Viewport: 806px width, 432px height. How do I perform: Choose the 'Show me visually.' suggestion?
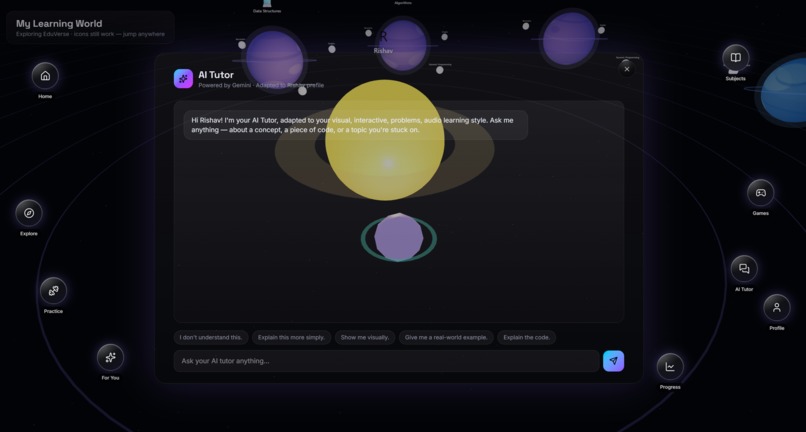pos(365,337)
